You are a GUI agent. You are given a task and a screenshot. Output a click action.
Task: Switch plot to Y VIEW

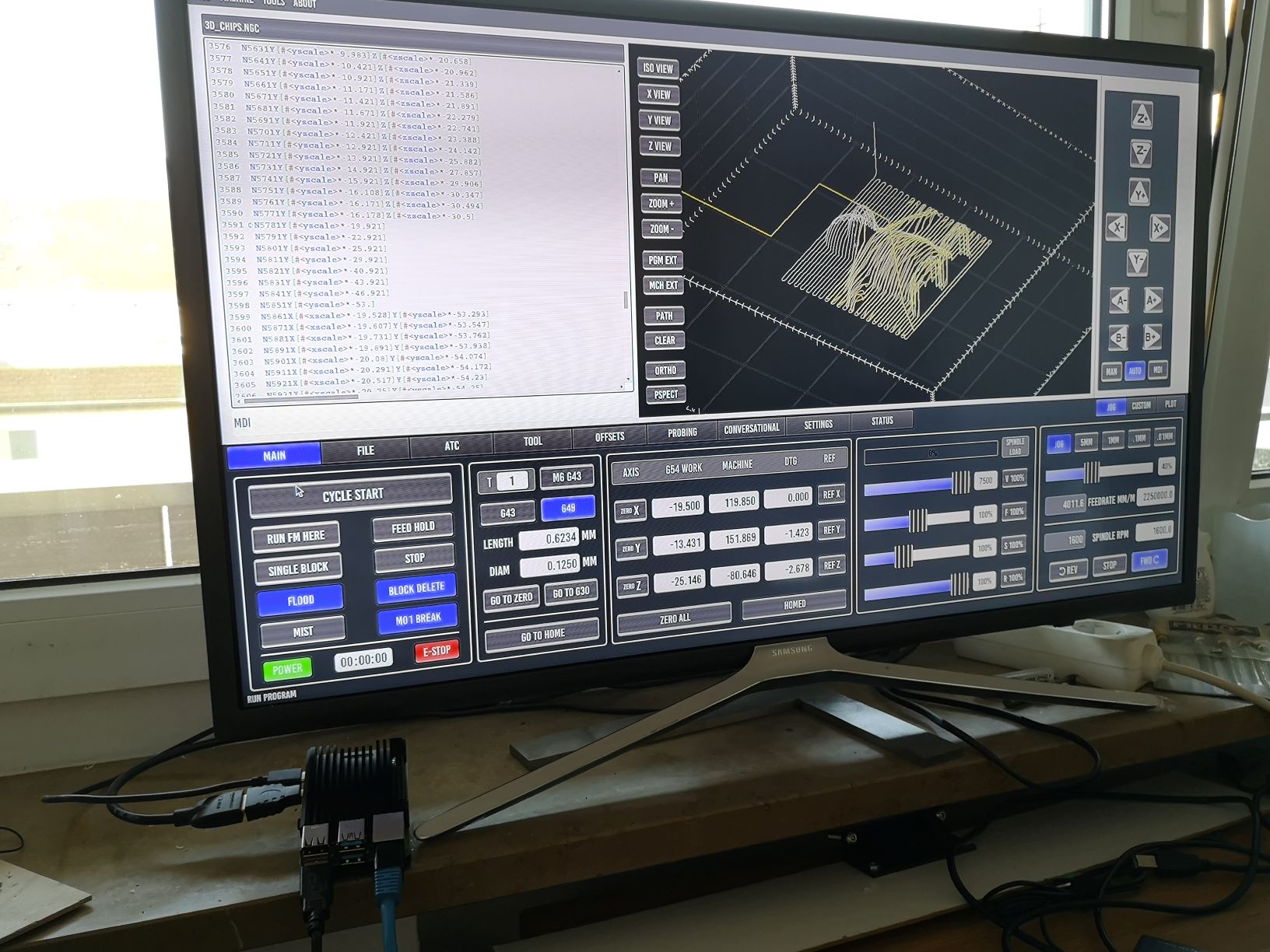coord(659,121)
